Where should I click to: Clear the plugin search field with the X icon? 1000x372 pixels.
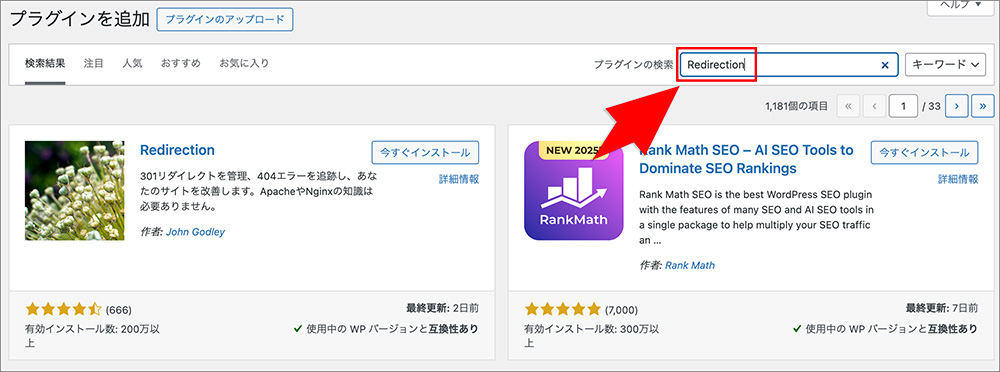[885, 64]
